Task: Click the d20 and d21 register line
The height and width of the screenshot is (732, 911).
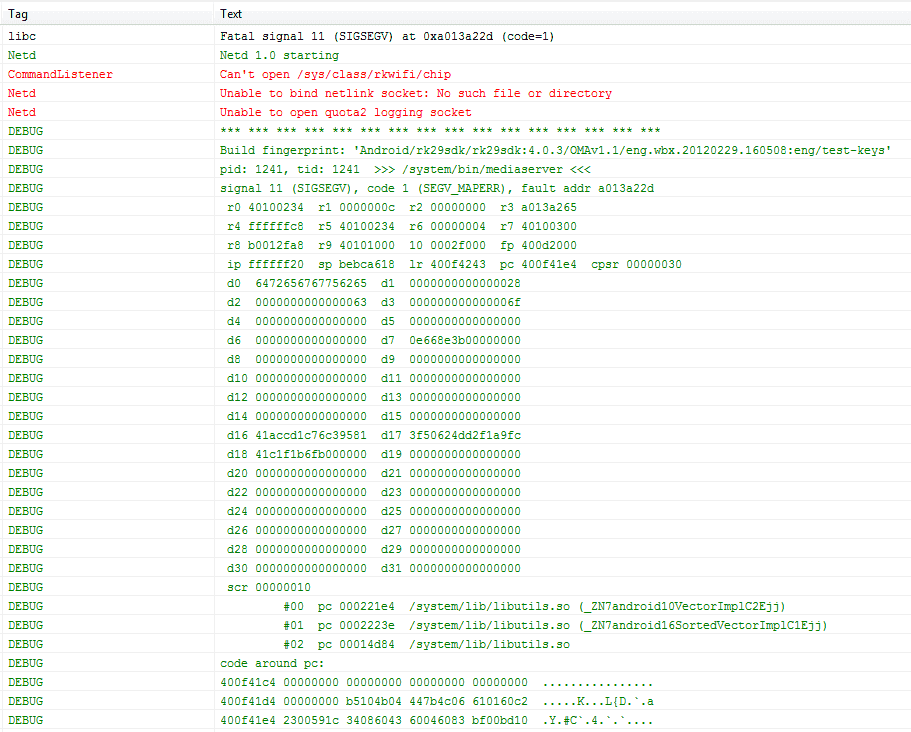Action: (456, 473)
